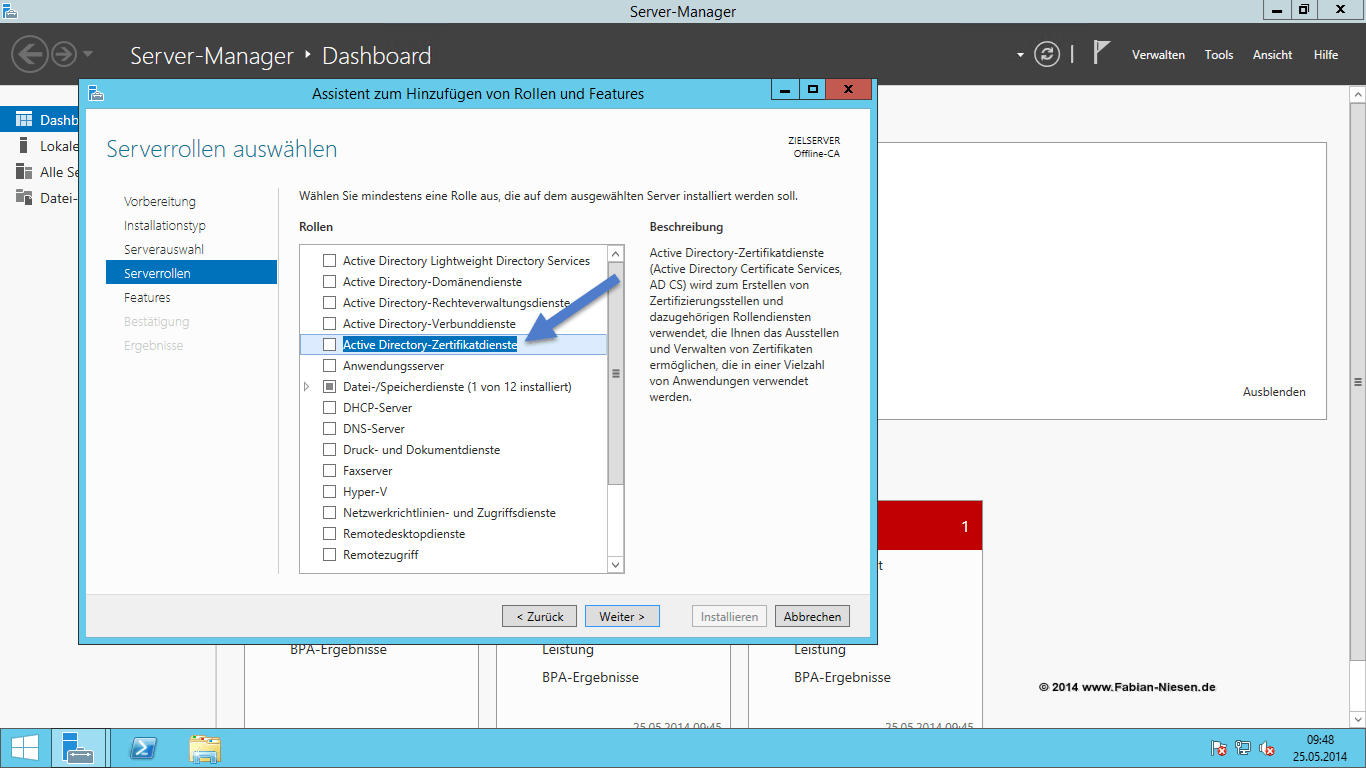This screenshot has width=1366, height=768.
Task: Check the Remotedesktopdienste role
Action: pos(330,534)
